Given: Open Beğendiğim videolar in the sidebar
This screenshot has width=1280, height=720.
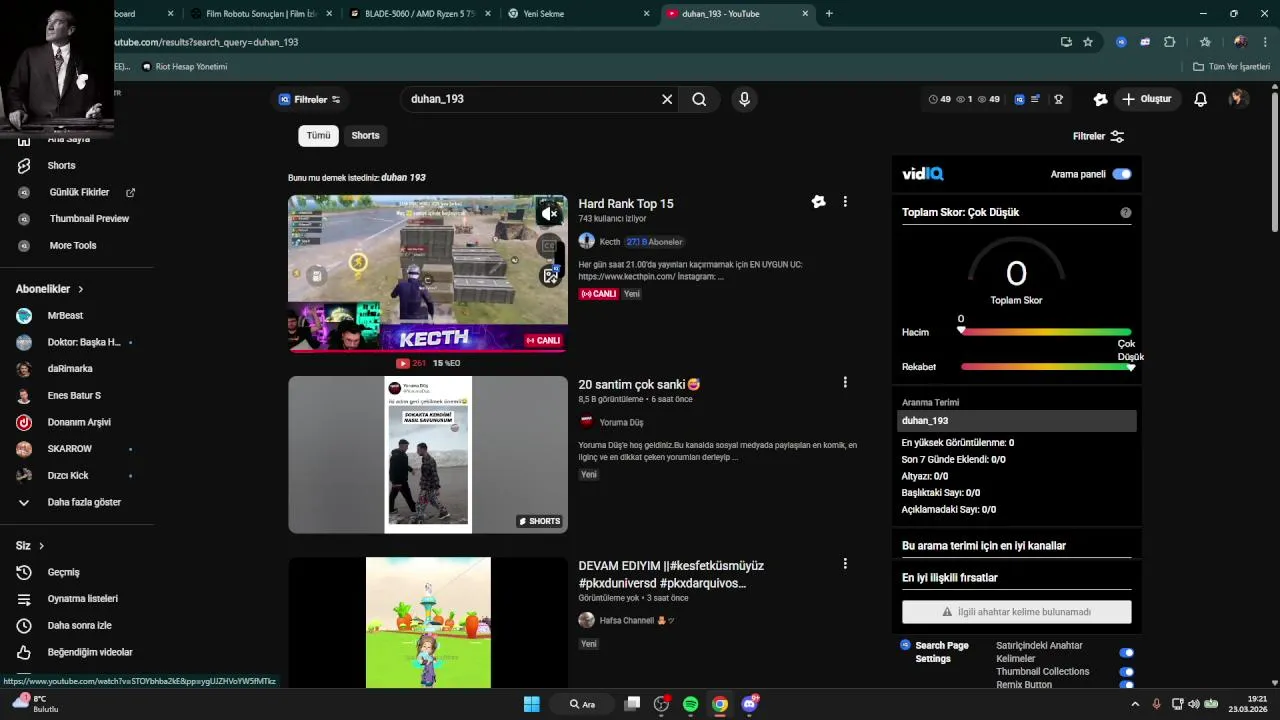Looking at the screenshot, I should click(x=90, y=652).
